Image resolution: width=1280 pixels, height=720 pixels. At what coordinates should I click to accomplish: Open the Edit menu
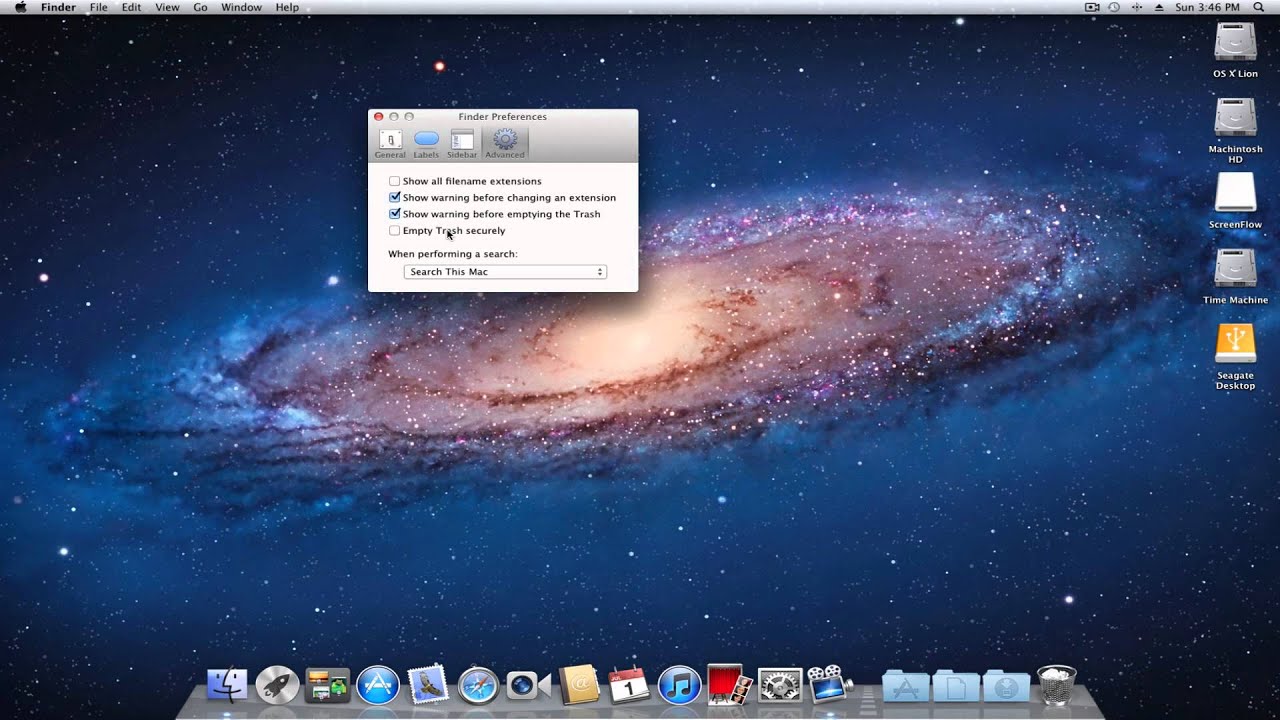(131, 7)
